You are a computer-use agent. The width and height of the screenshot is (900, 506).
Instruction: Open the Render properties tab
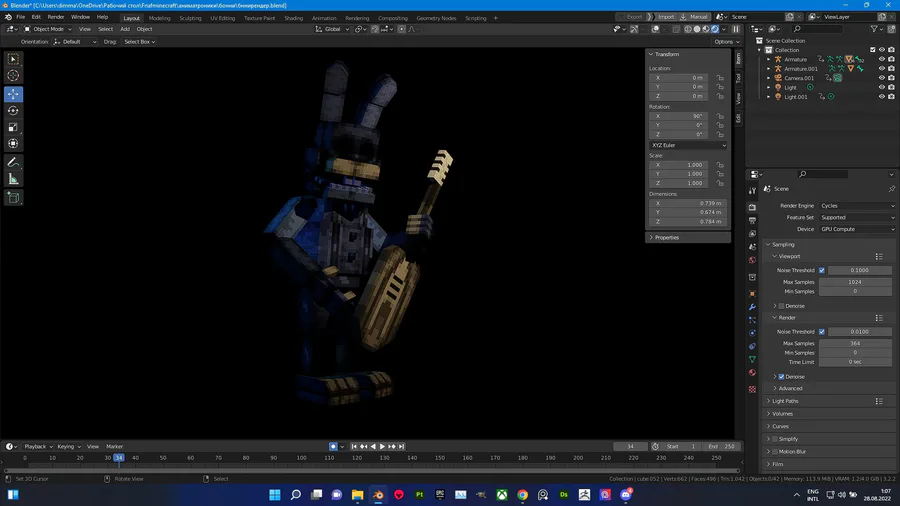[752, 207]
